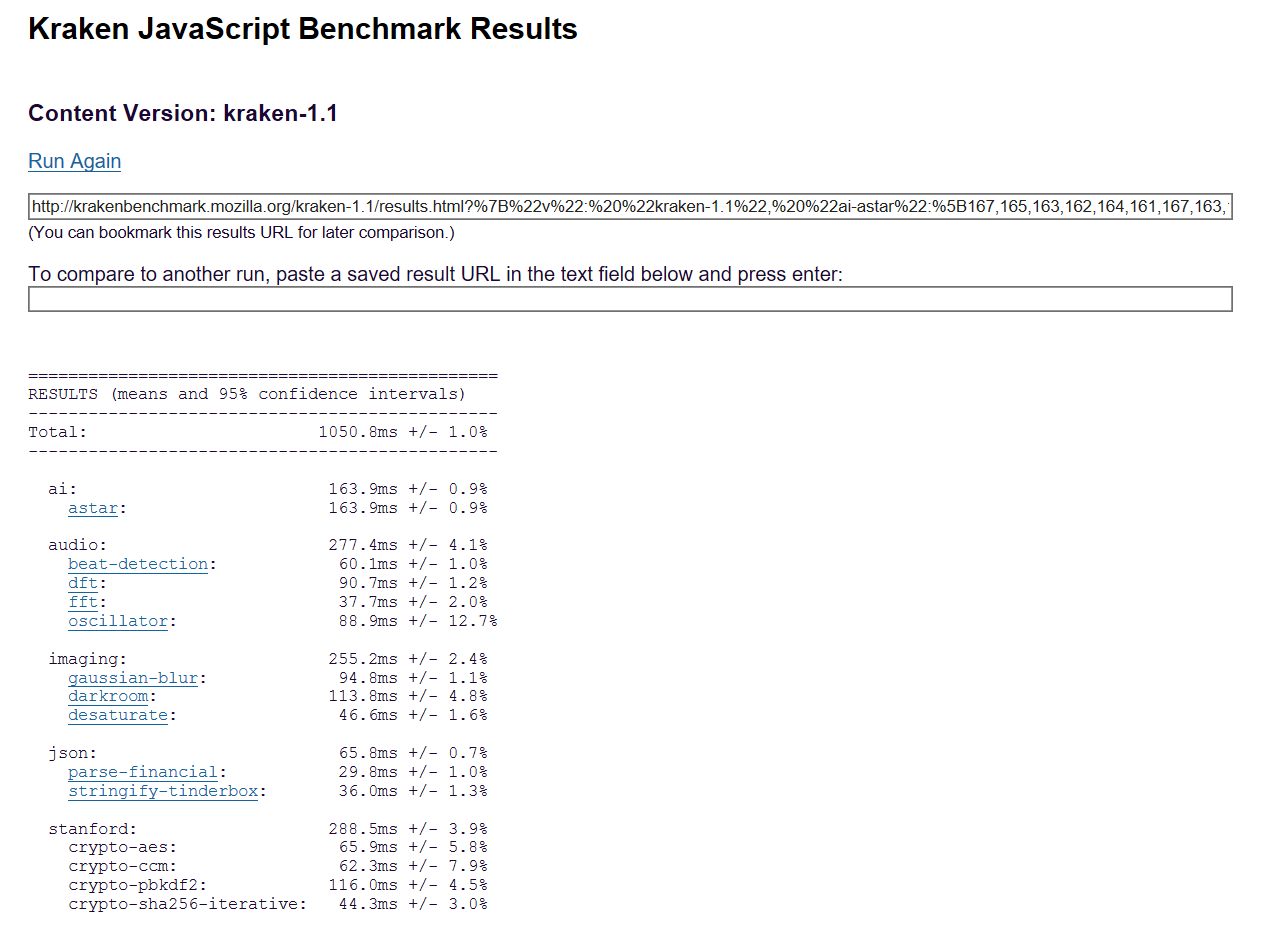Click the json result 65.8ms
1267x931 pixels.
tap(368, 753)
